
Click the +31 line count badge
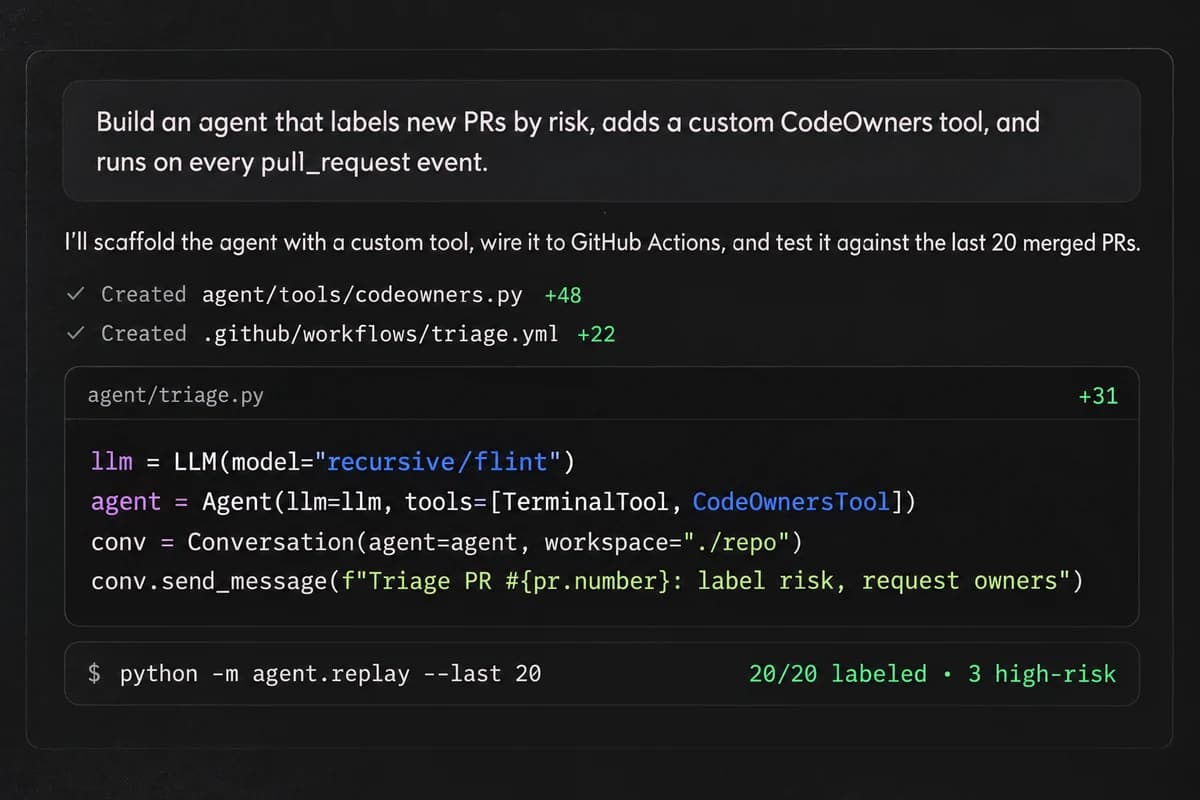pos(1097,396)
